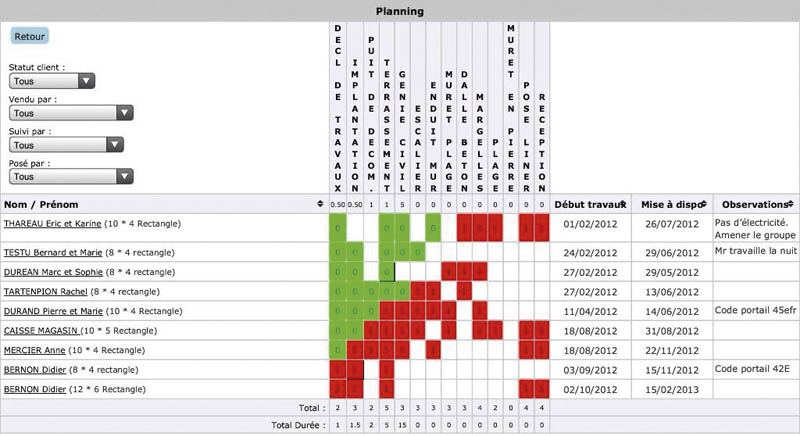Viewport: 800px width, 436px height.
Task: Click the Début travaux sort icon
Action: [621, 204]
